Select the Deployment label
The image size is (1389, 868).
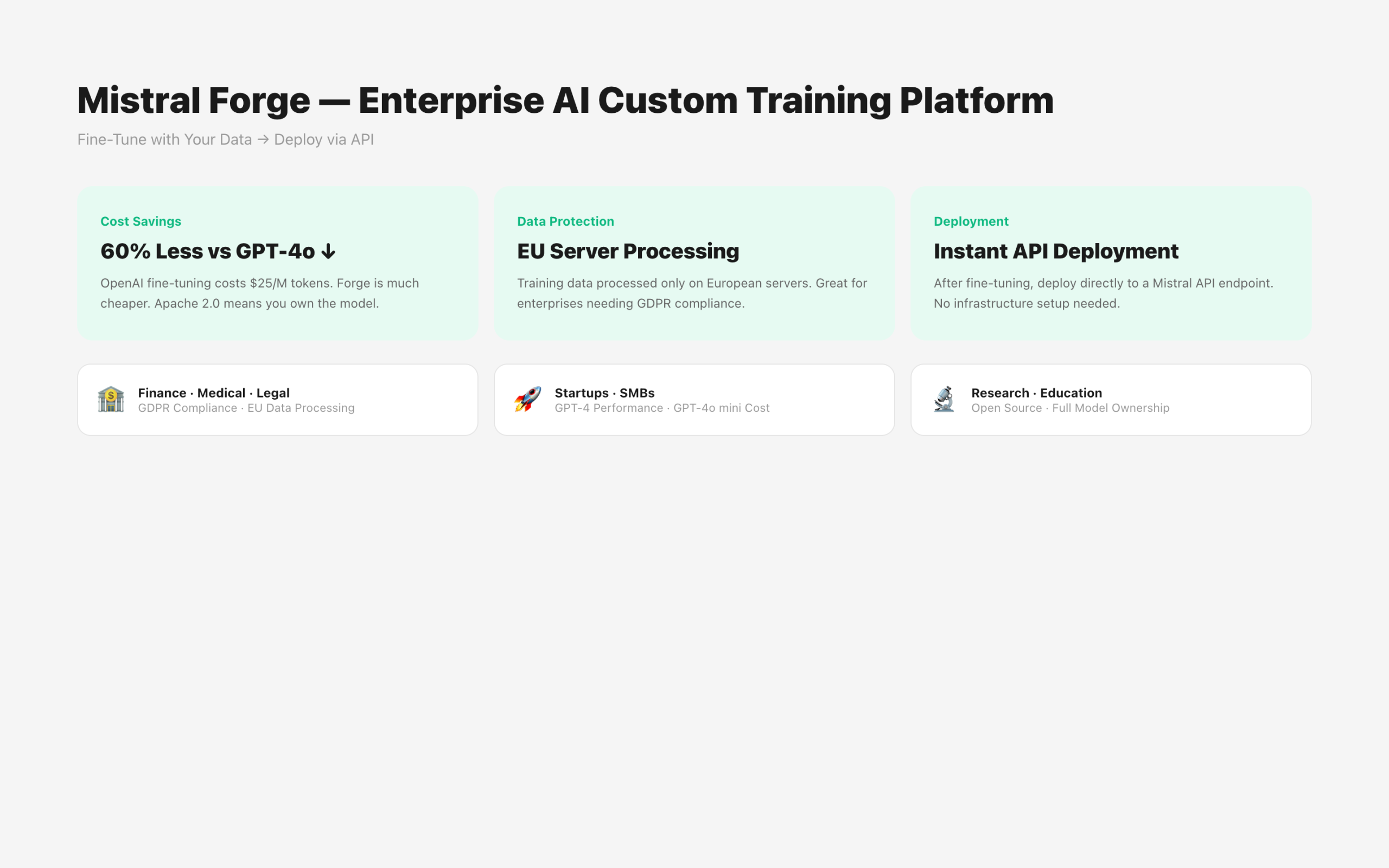(x=971, y=221)
